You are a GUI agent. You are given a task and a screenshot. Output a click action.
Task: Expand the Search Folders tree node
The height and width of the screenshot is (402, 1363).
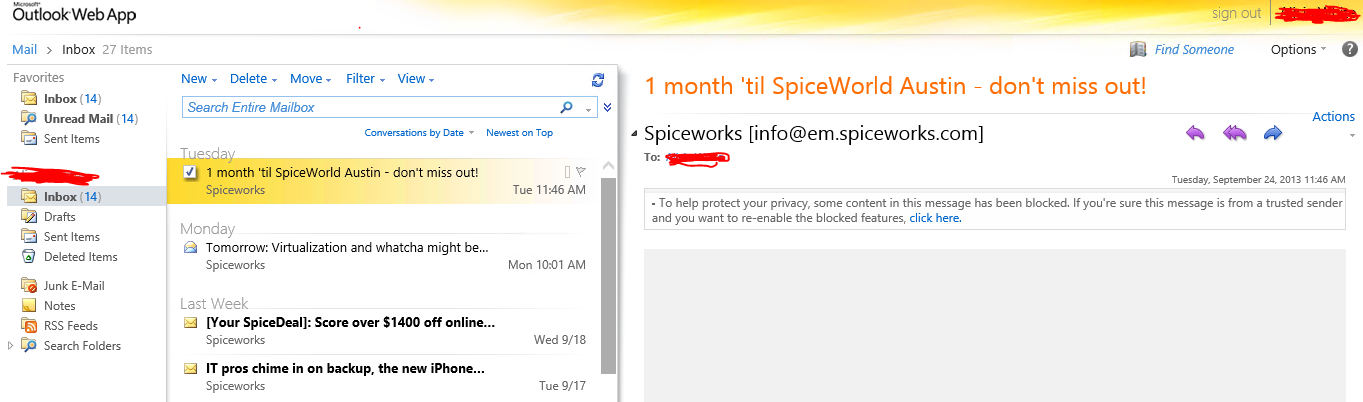point(11,346)
